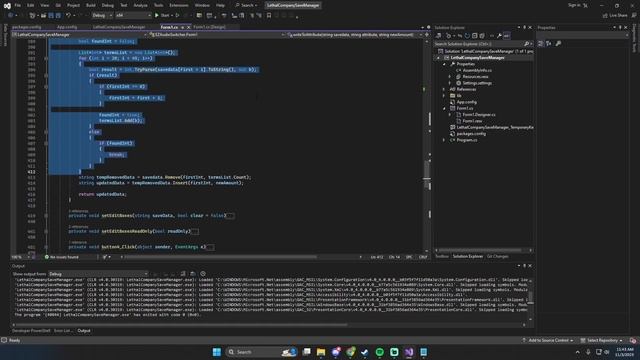Click the Windows taskbar Search box
Viewport: 640px width, 360px height.
click(x=261, y=352)
